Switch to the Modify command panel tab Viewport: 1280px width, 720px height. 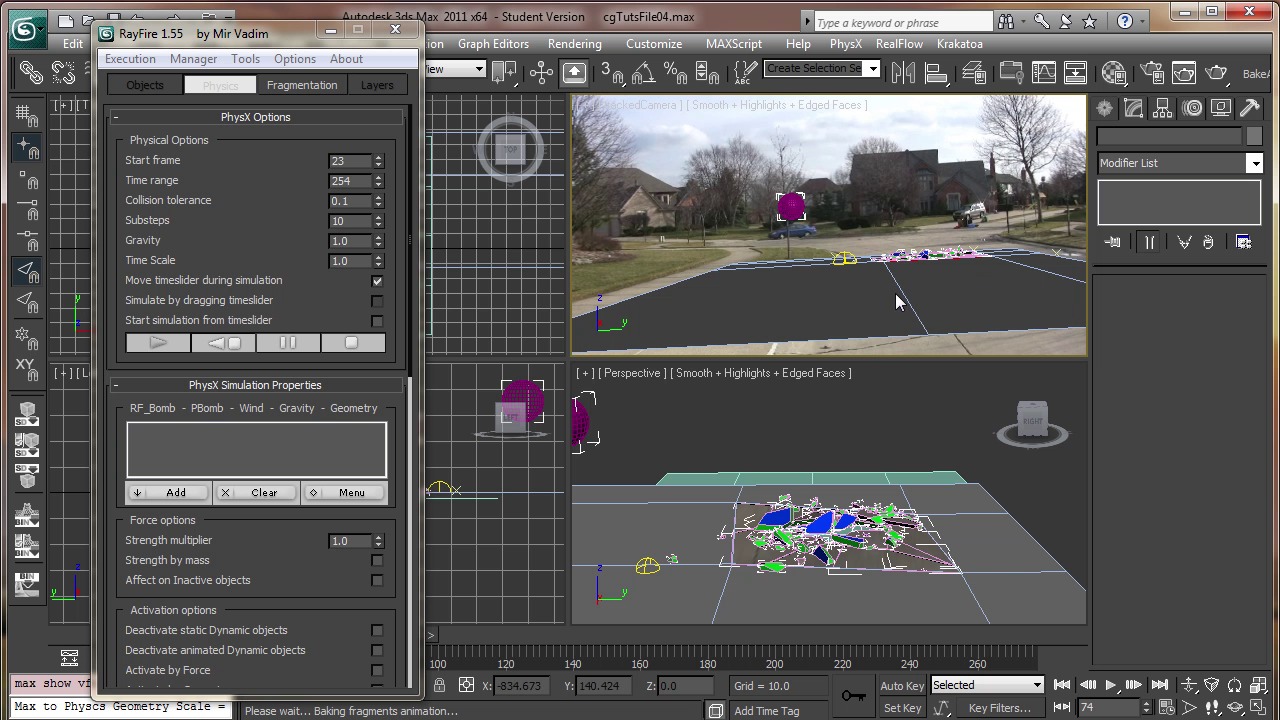1134,108
